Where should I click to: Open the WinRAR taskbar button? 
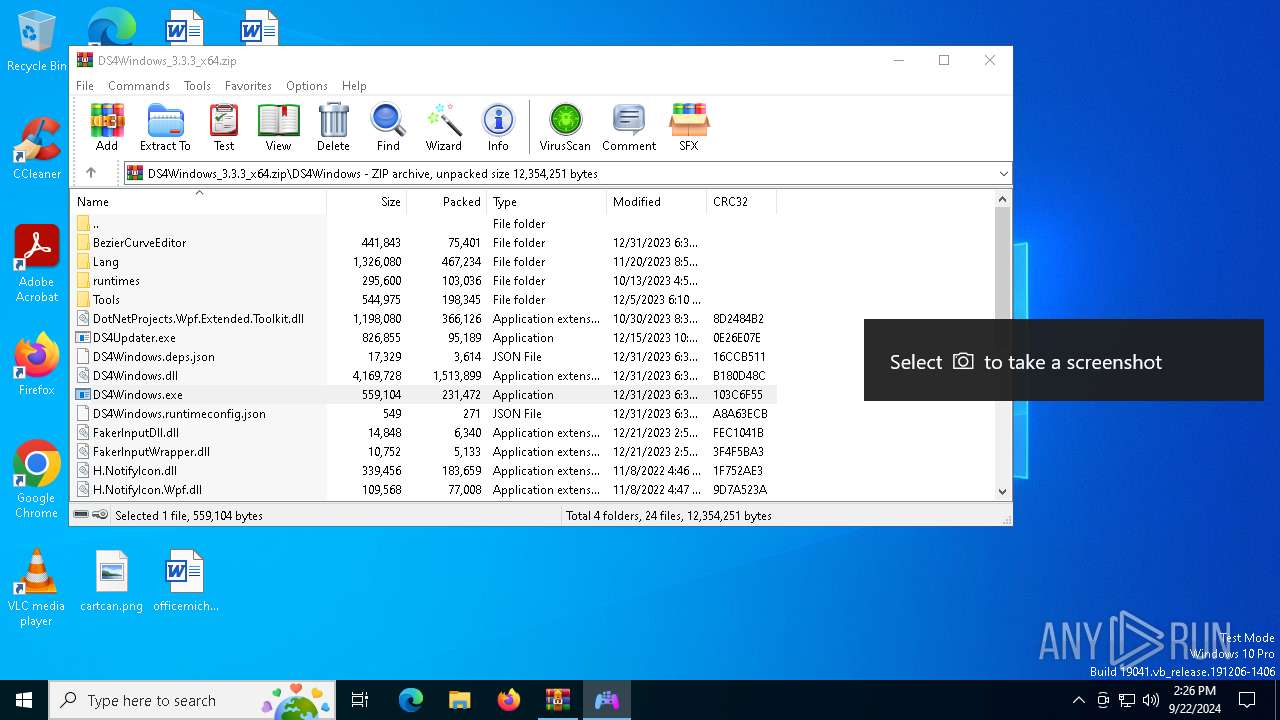pyautogui.click(x=558, y=700)
